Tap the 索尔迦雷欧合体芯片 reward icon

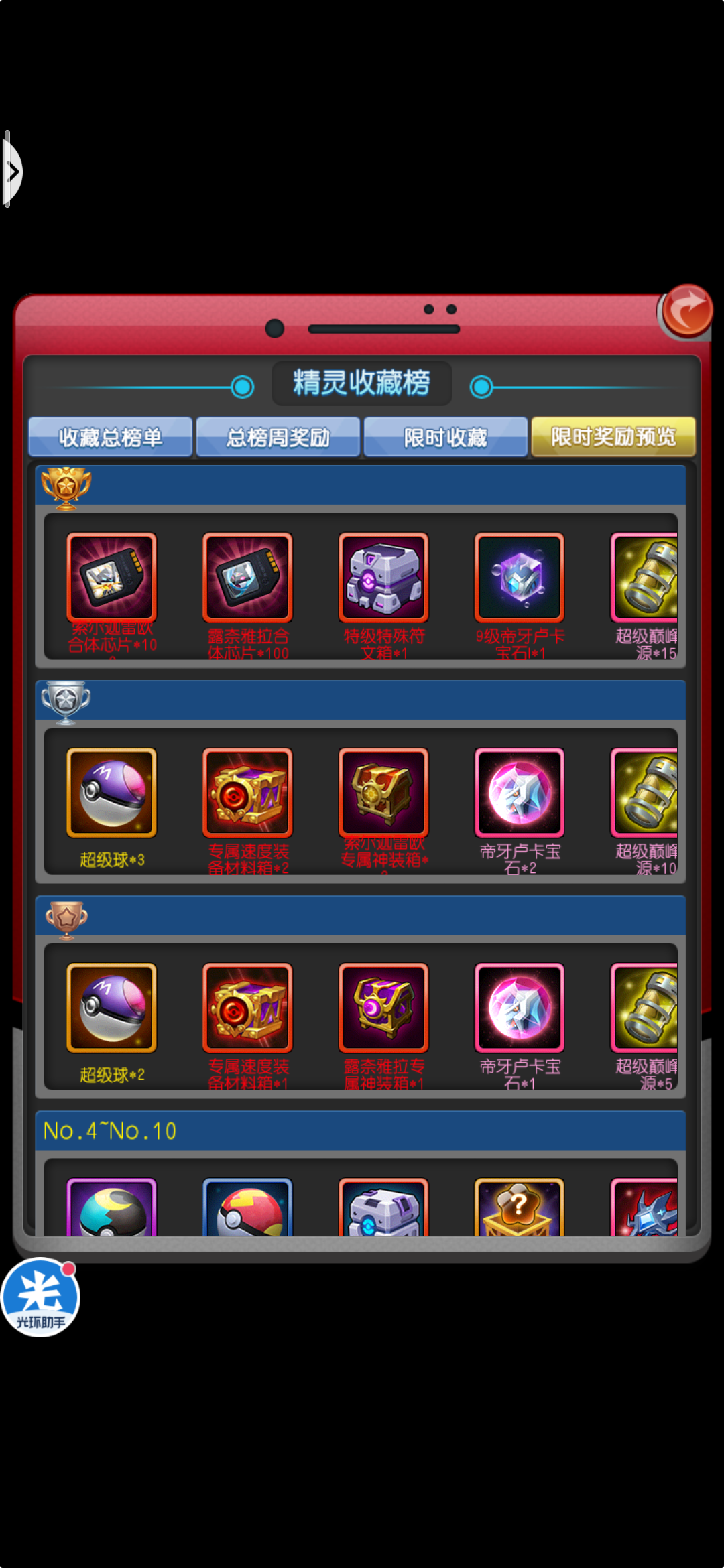(x=111, y=577)
